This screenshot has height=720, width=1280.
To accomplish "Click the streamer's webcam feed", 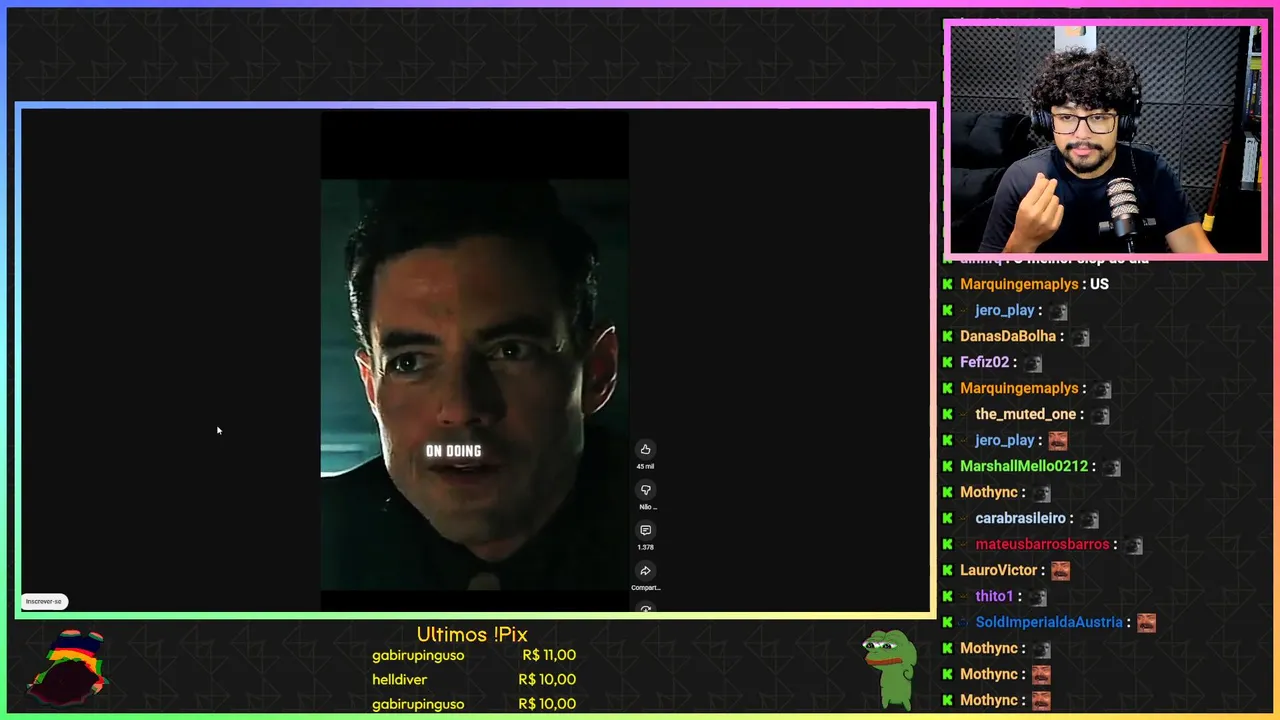I will pyautogui.click(x=1105, y=140).
